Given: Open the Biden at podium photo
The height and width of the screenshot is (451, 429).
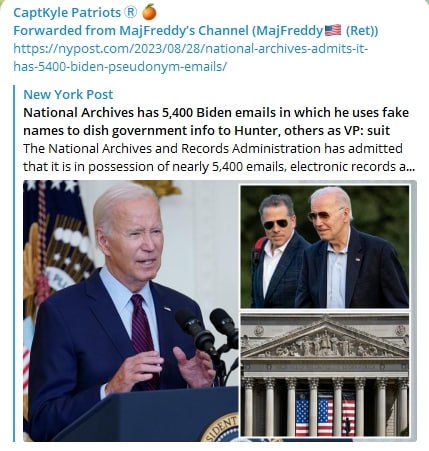Looking at the screenshot, I should click(x=131, y=311).
